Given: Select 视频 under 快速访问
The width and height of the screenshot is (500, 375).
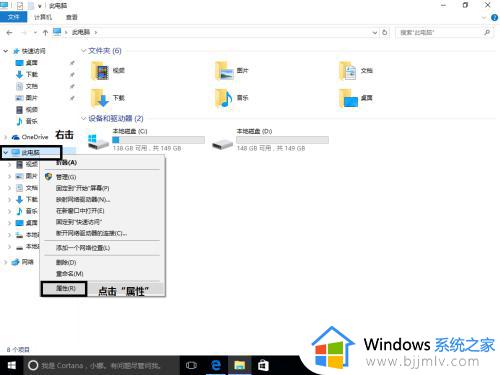Looking at the screenshot, I should point(27,110).
